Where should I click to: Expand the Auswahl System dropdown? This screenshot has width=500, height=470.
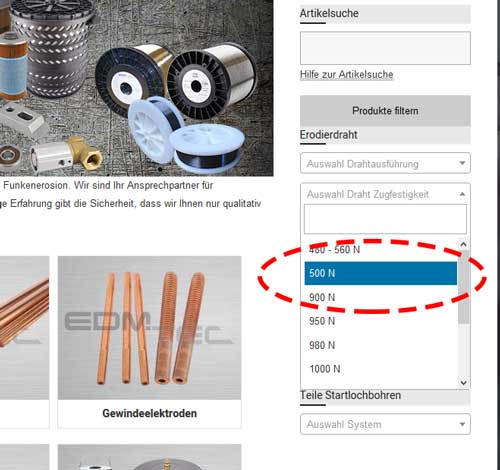coord(385,424)
